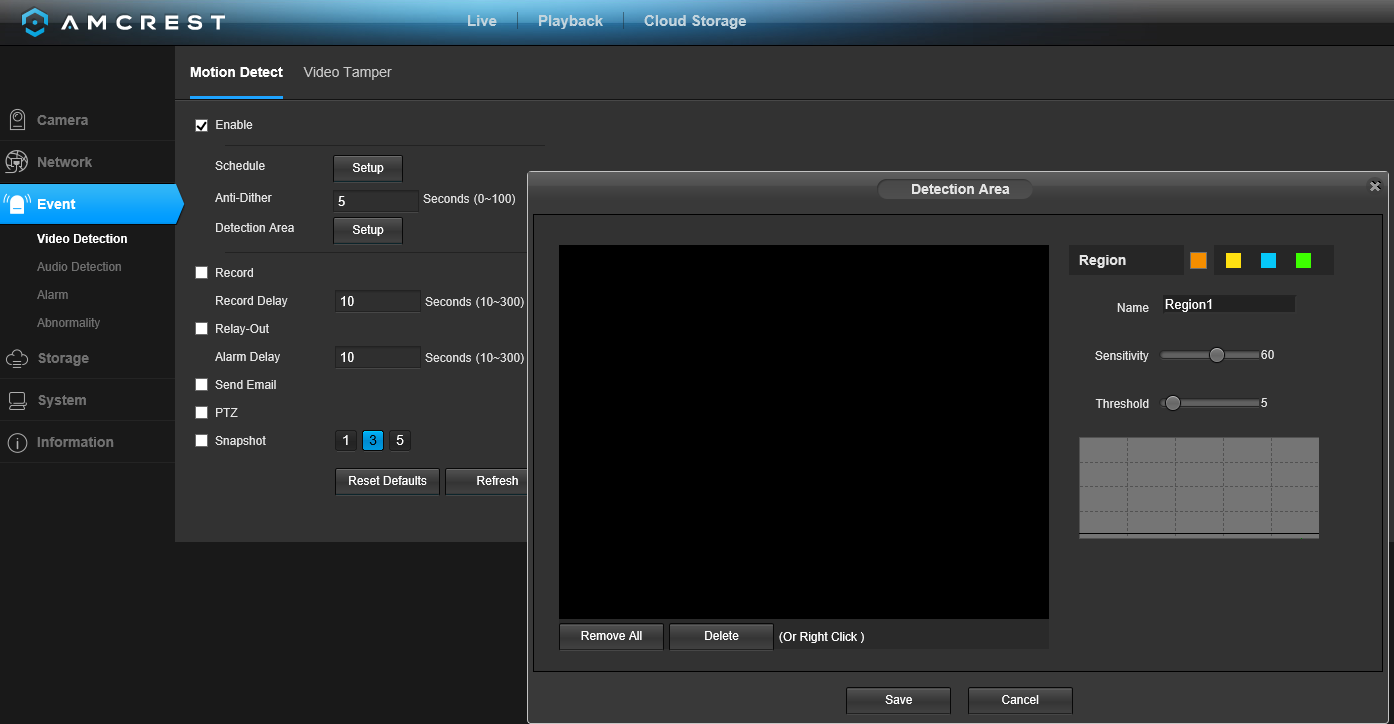The image size is (1394, 724).
Task: Tick the Relay-Out checkbox
Action: pyautogui.click(x=201, y=329)
